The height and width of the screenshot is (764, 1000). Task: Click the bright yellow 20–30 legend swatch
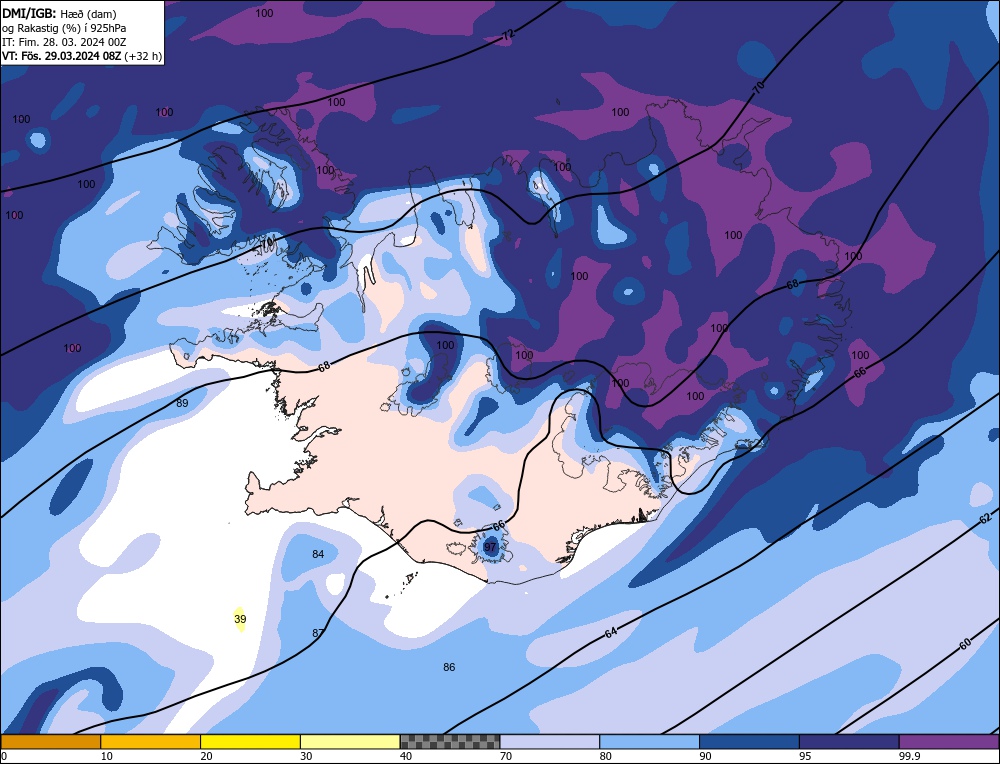[x=250, y=742]
